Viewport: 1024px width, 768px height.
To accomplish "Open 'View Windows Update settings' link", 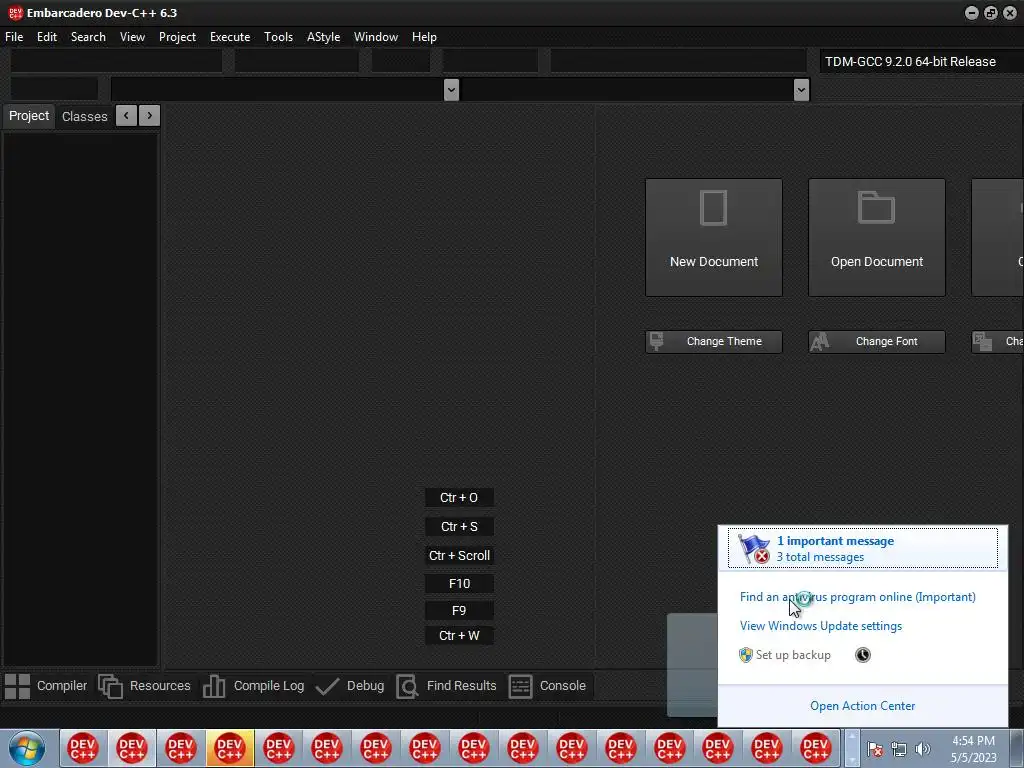I will pos(821,626).
